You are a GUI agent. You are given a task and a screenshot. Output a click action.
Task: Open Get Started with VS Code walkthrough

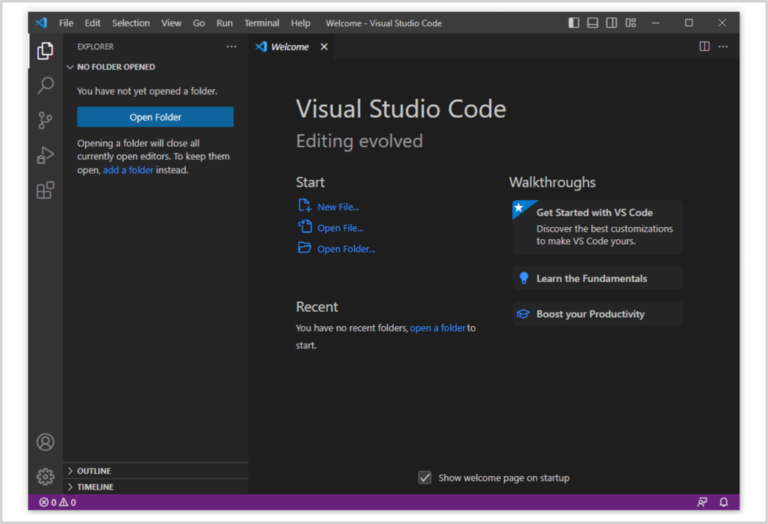pyautogui.click(x=597, y=227)
